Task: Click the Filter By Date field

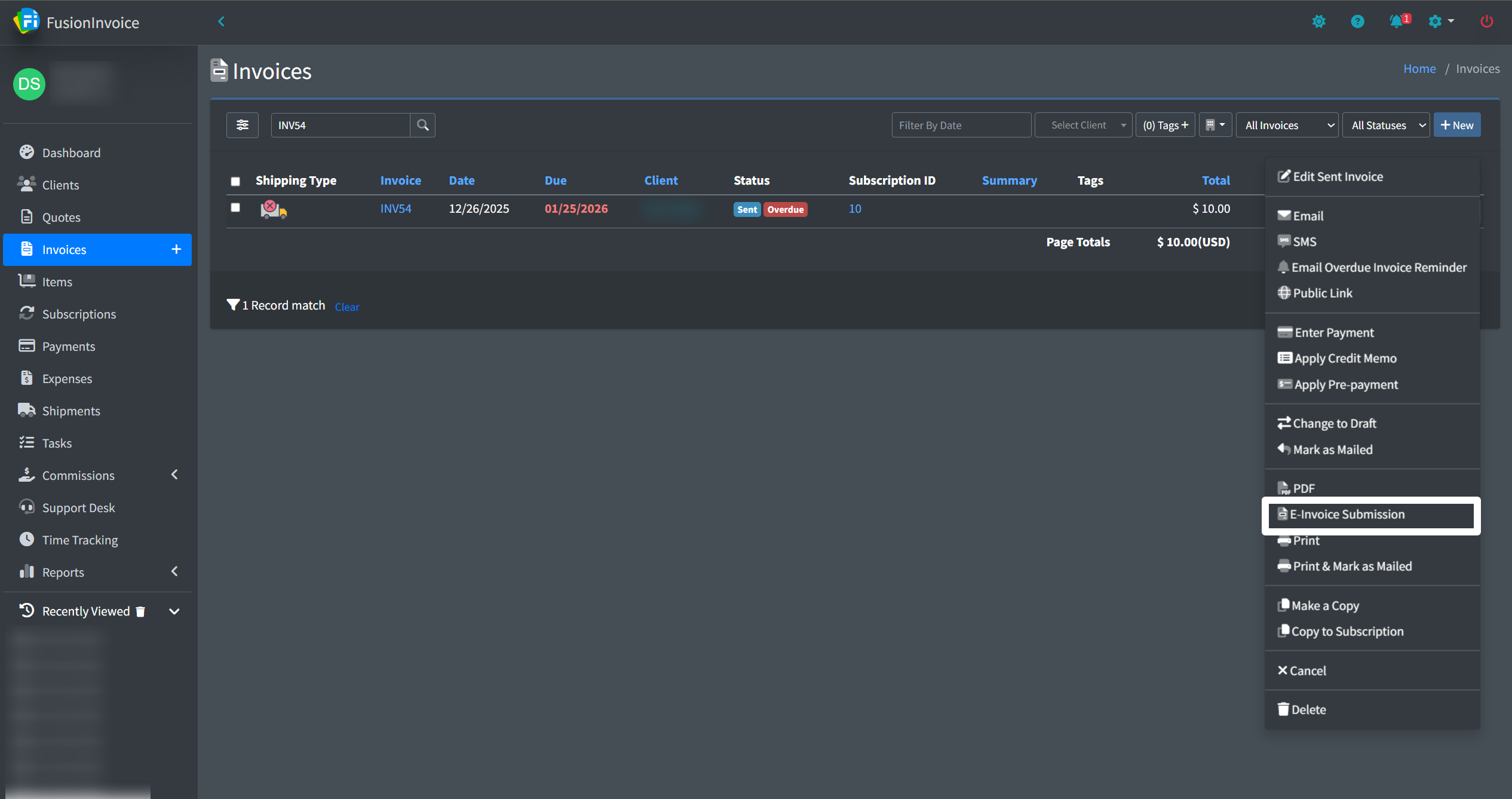Action: tap(961, 125)
